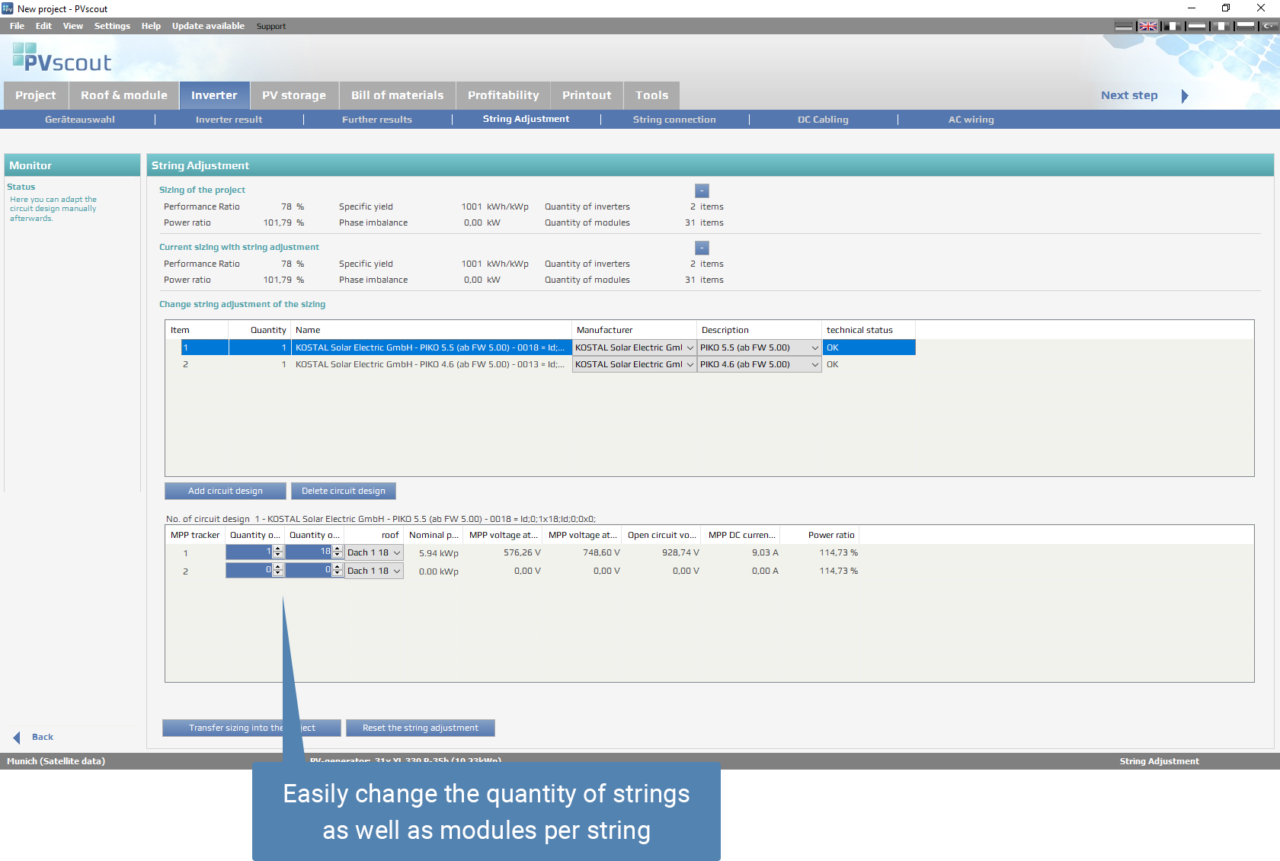The height and width of the screenshot is (861, 1280).
Task: Click the Add circuit design button
Action: point(225,491)
